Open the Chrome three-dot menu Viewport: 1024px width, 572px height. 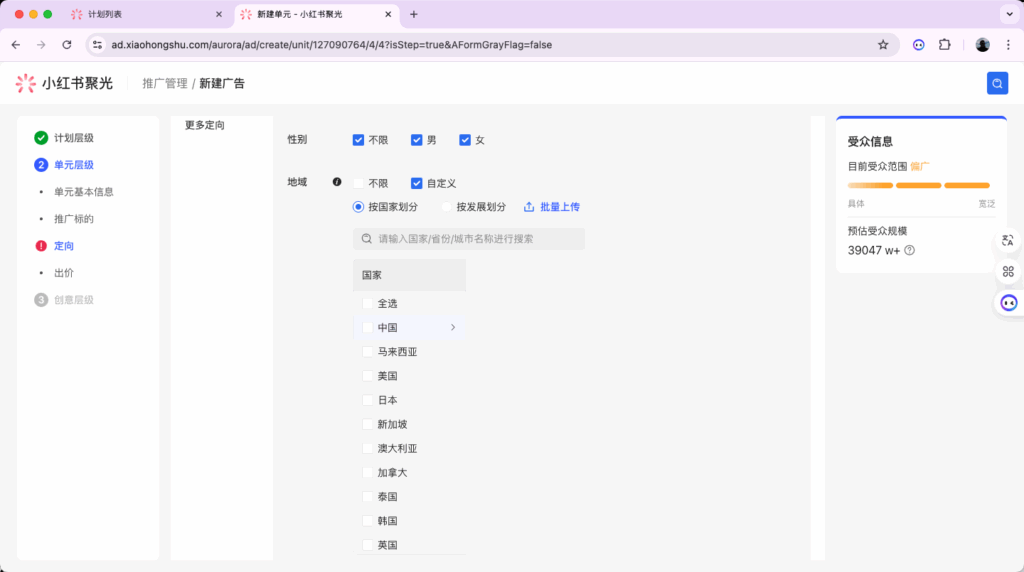(1008, 44)
